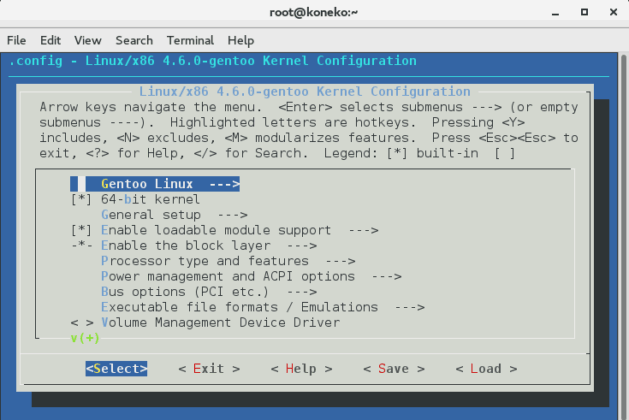Click the <Select> button
629x420 pixels.
(x=116, y=369)
